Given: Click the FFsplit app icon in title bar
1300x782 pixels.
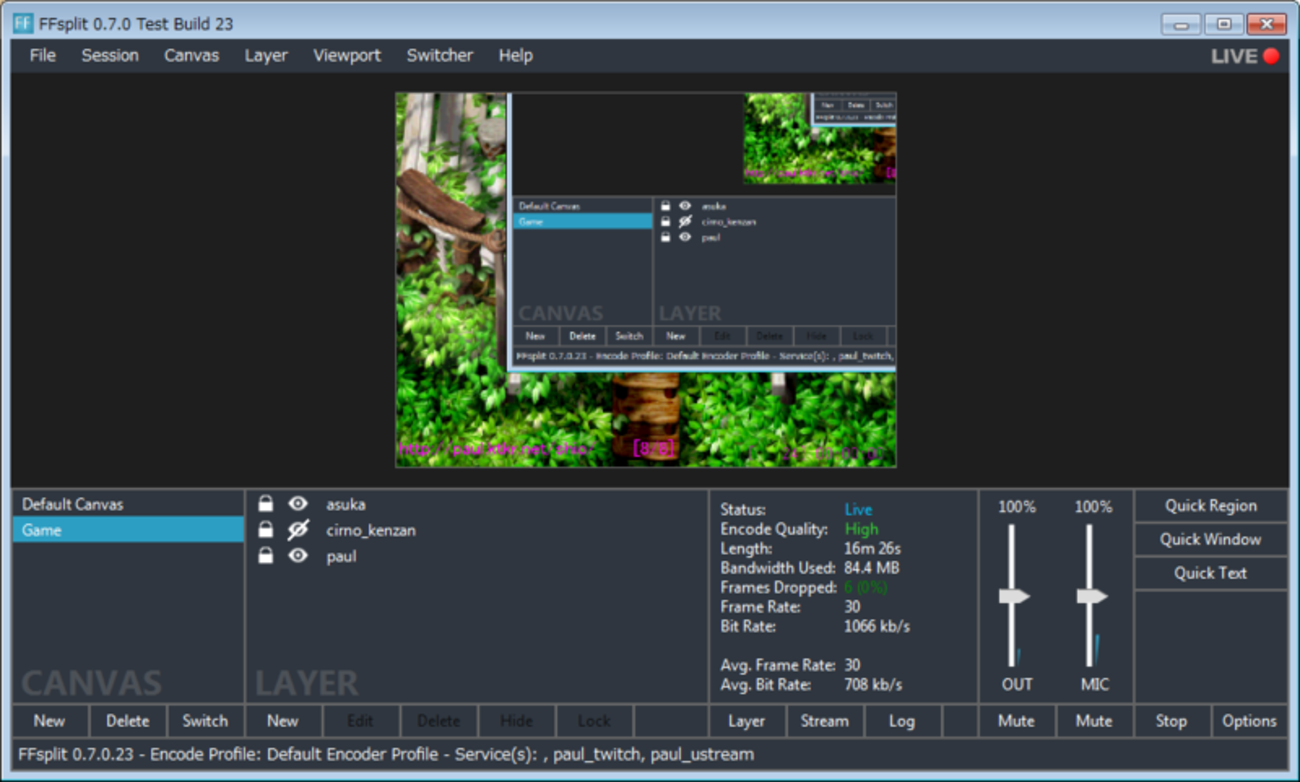Looking at the screenshot, I should click(23, 23).
